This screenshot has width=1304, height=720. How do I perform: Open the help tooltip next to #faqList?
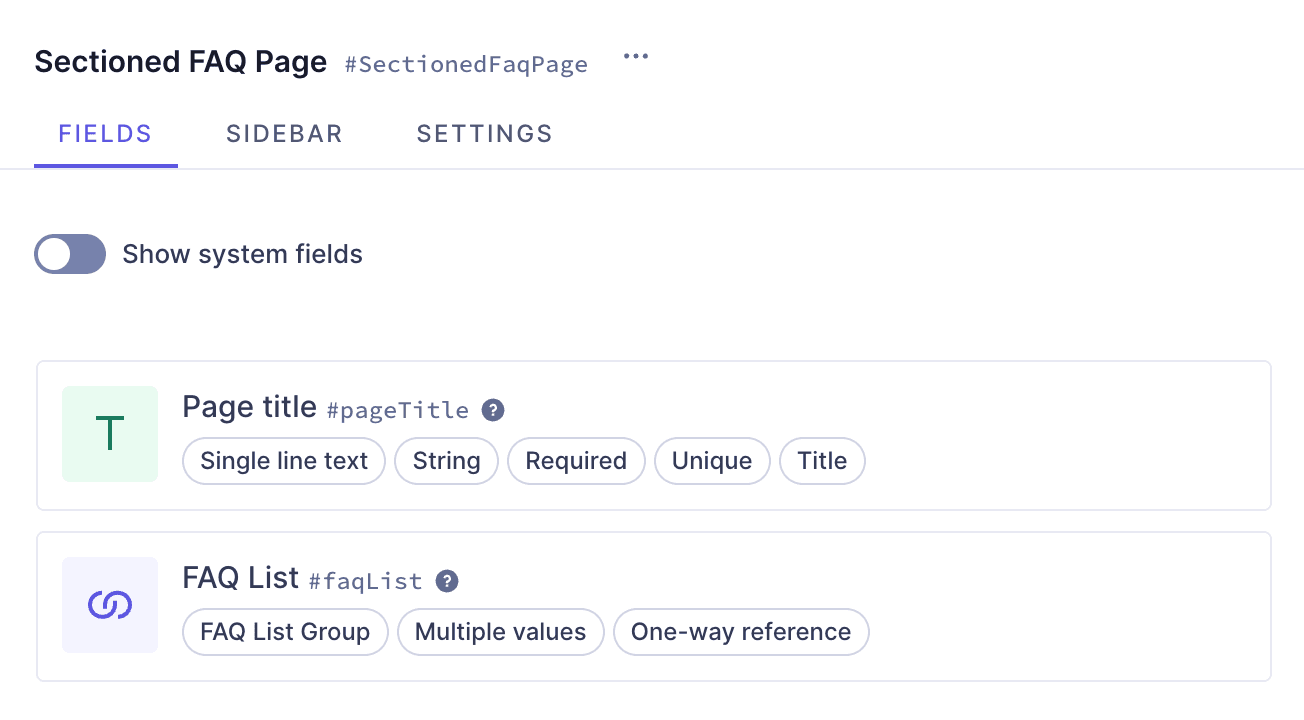(447, 580)
